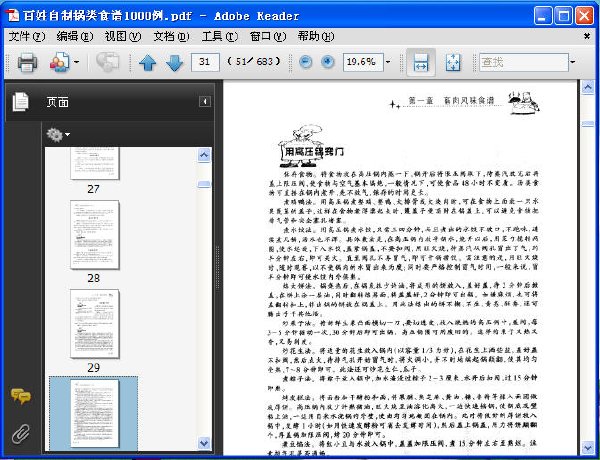The height and width of the screenshot is (460, 600).
Task: Select page thumbnail 27
Action: coord(95,164)
